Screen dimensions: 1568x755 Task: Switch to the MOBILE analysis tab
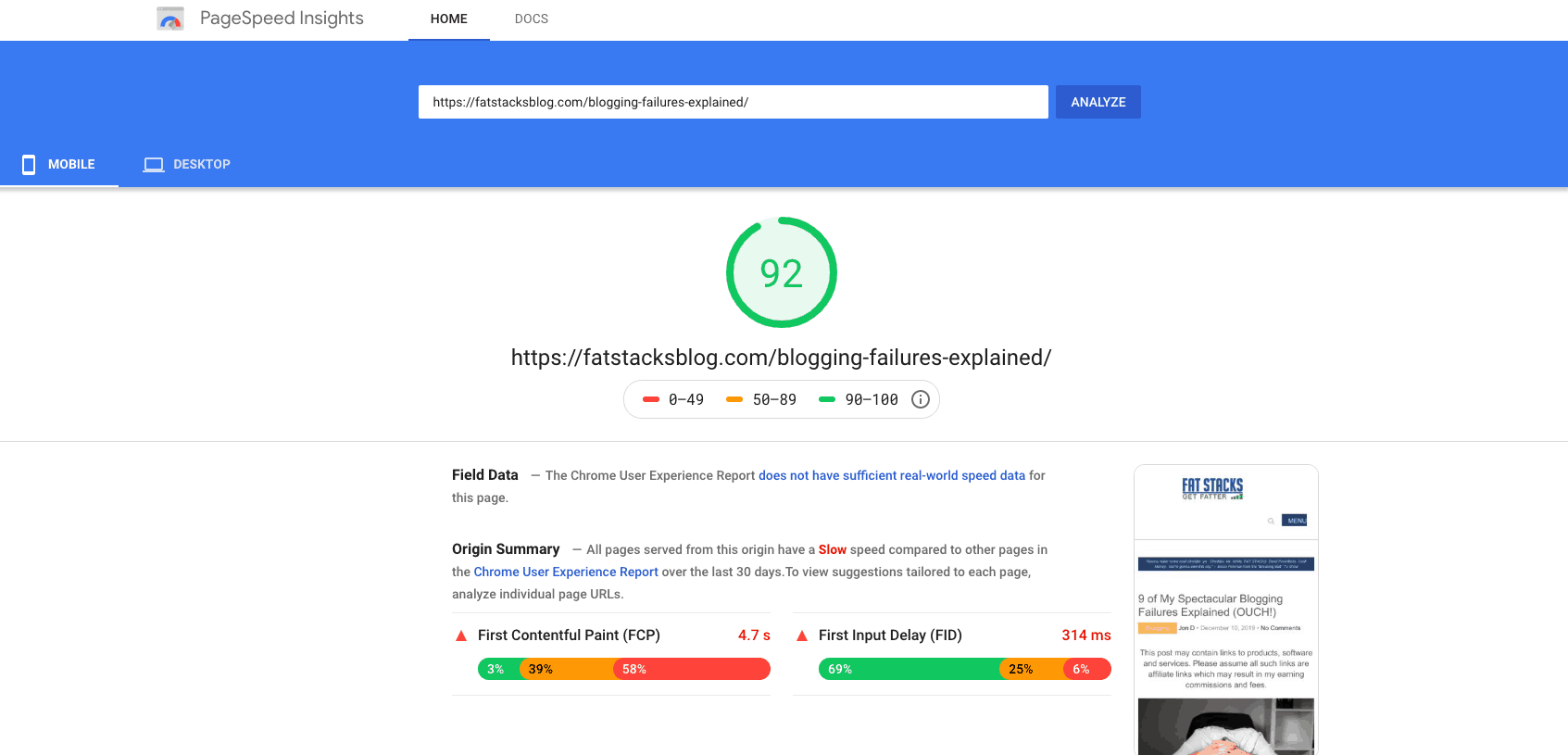coord(71,164)
